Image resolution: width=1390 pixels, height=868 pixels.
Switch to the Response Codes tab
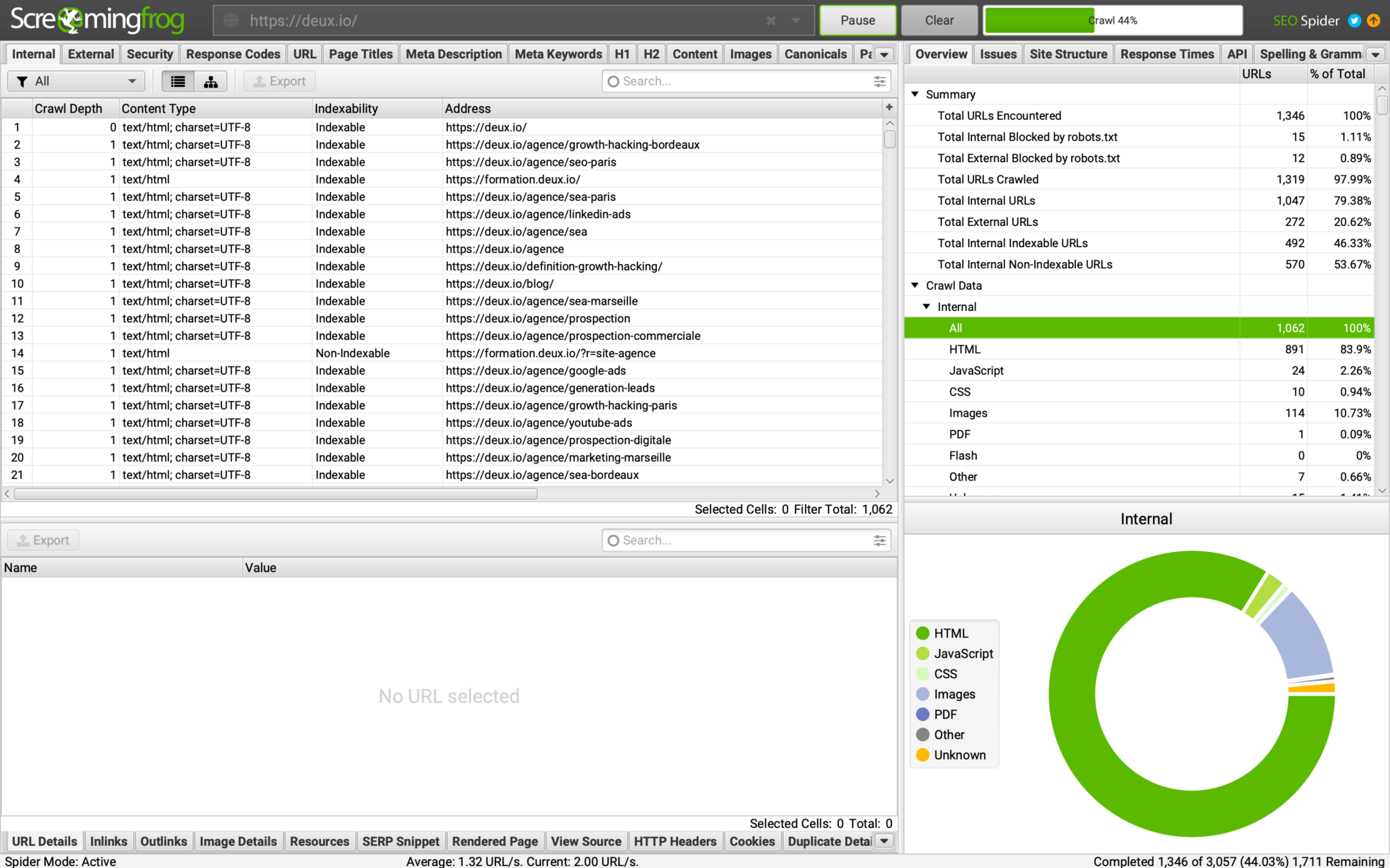[233, 54]
